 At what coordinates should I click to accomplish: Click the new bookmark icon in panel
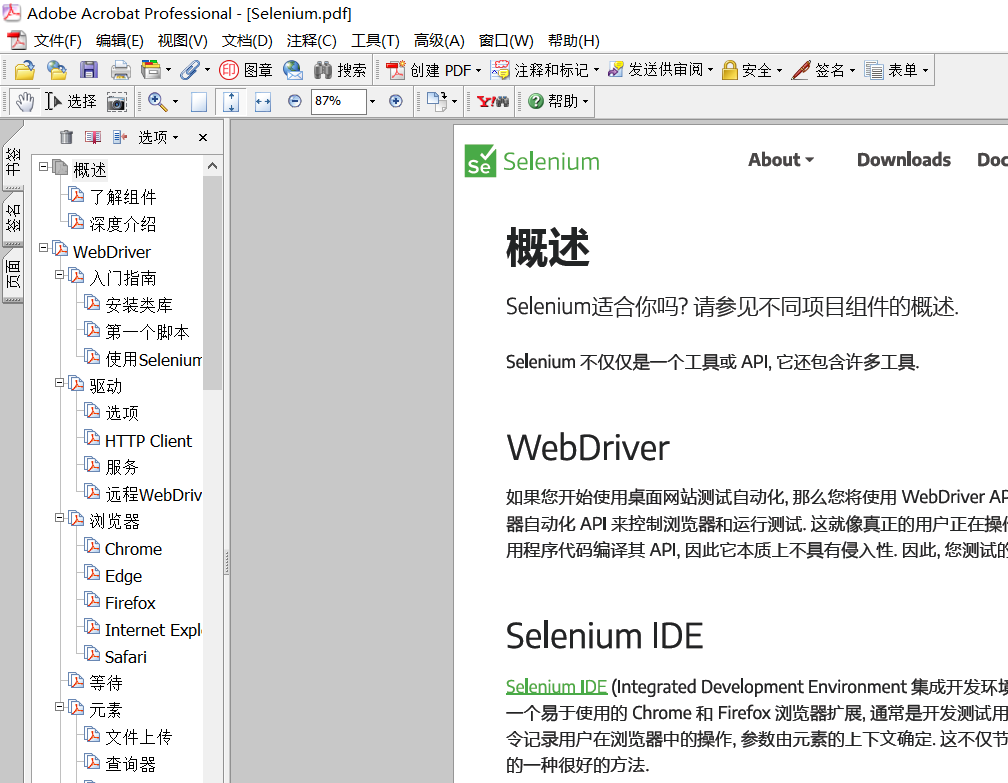point(93,137)
